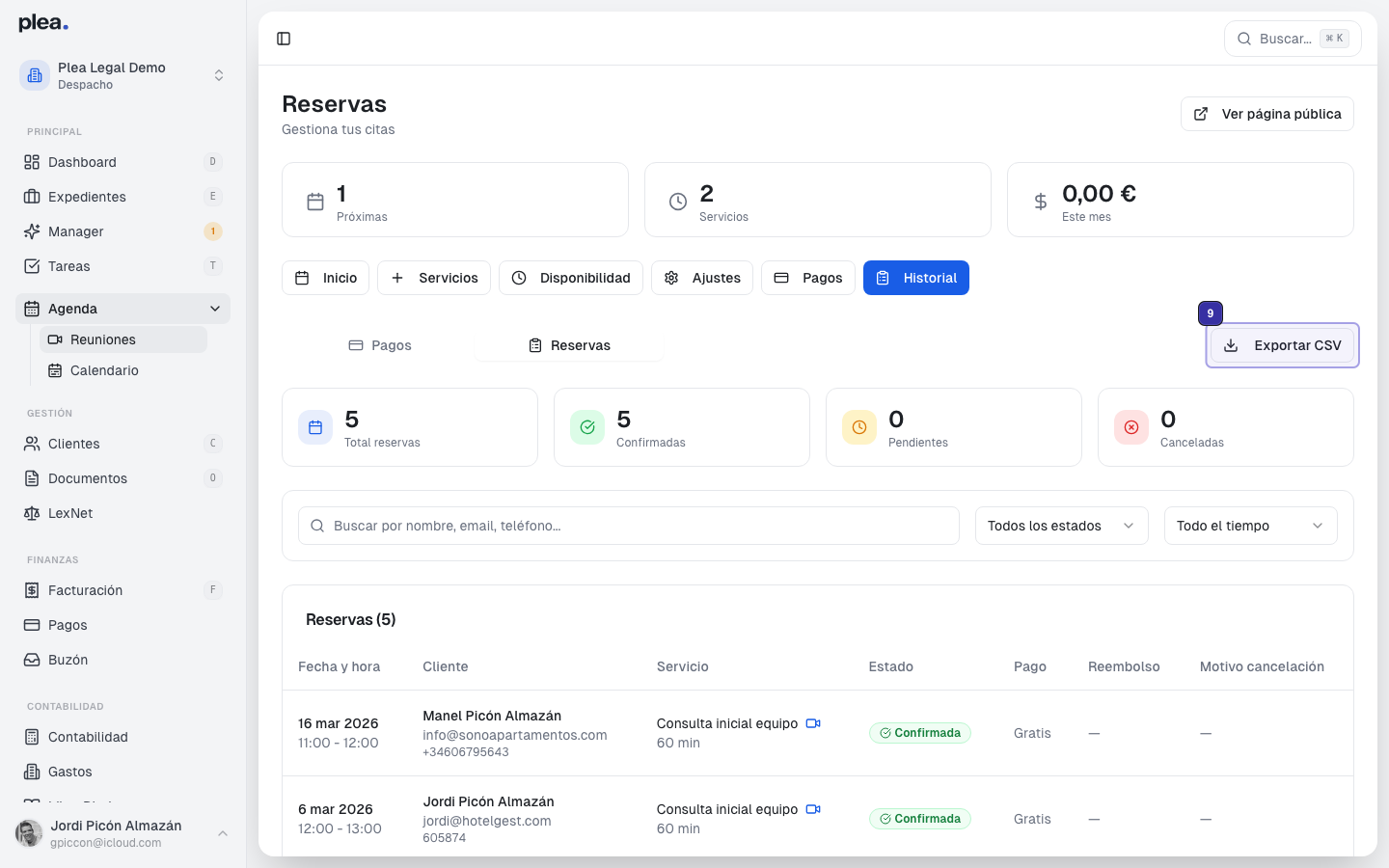Switch to the Ajustes tab
Screen dimensions: 1389x868
coord(702,278)
